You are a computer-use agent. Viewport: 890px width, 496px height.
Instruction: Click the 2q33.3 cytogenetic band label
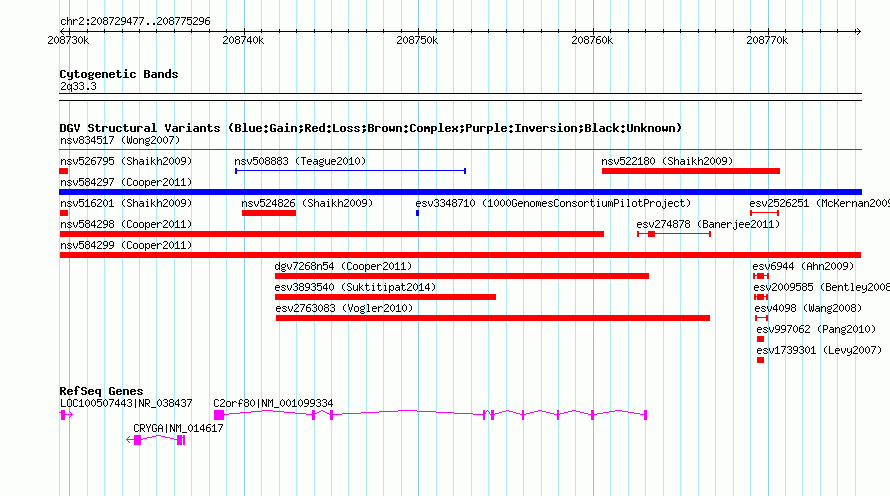coord(78,86)
